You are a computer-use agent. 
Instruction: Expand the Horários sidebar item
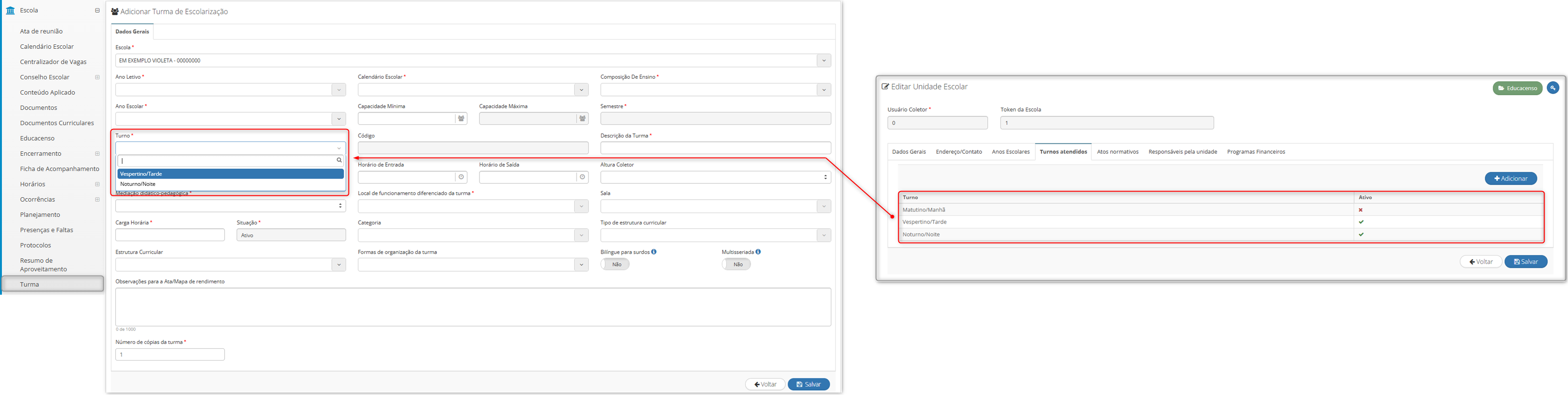98,184
